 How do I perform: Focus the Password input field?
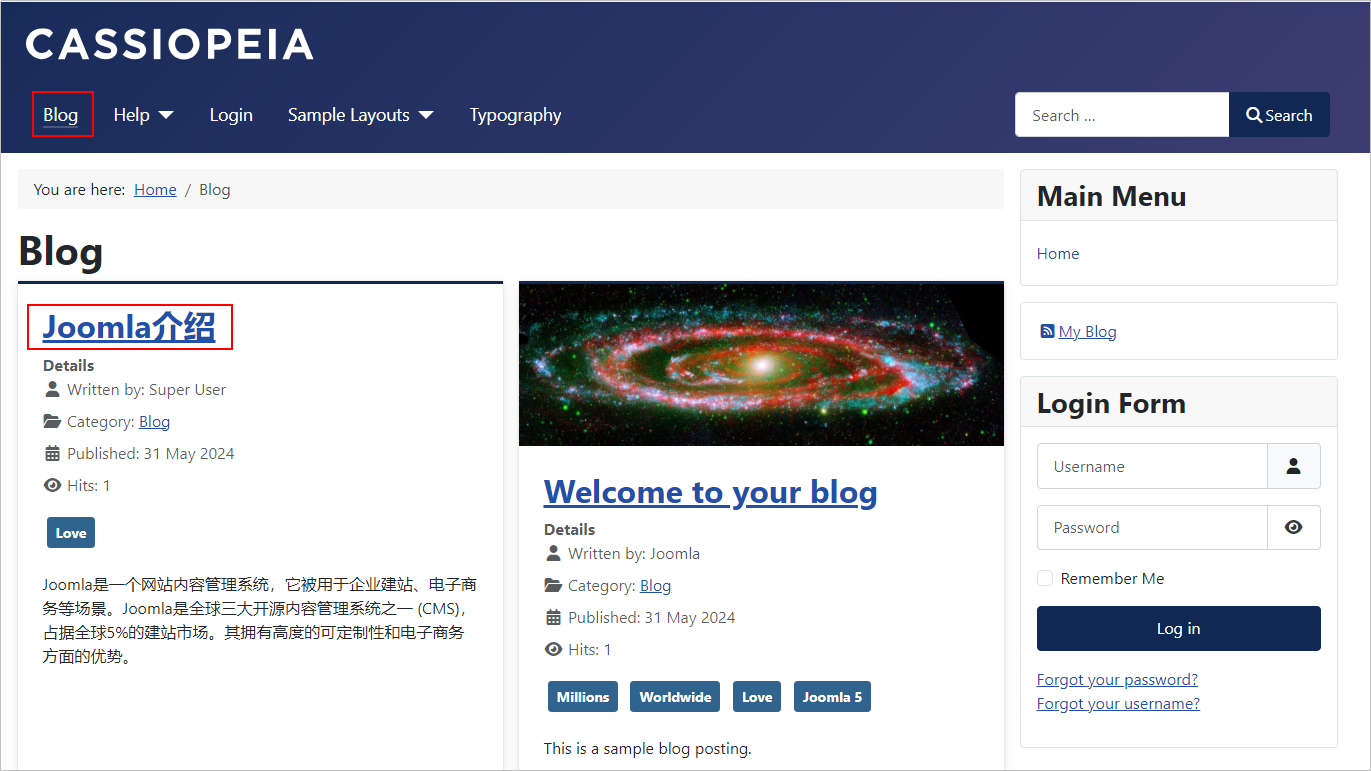[x=1152, y=527]
